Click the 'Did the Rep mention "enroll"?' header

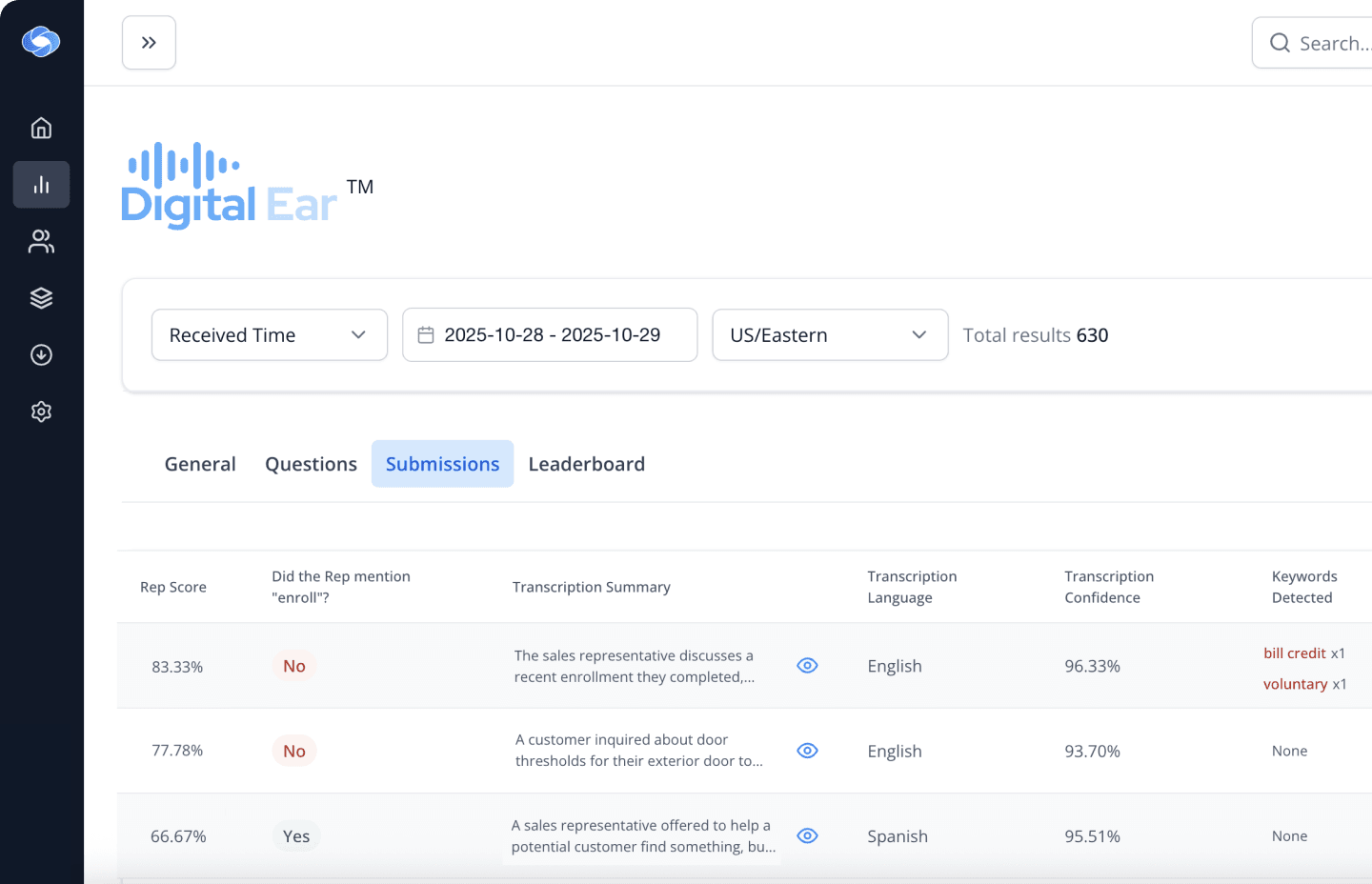pos(341,587)
